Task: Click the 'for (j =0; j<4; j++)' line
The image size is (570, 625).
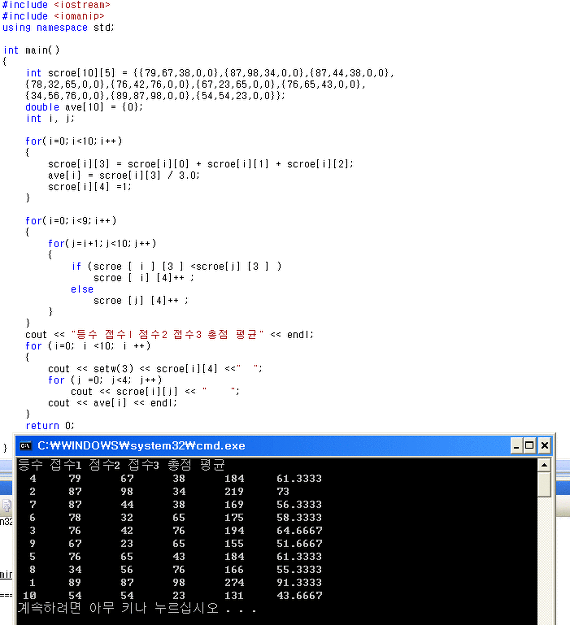Action: [105, 380]
